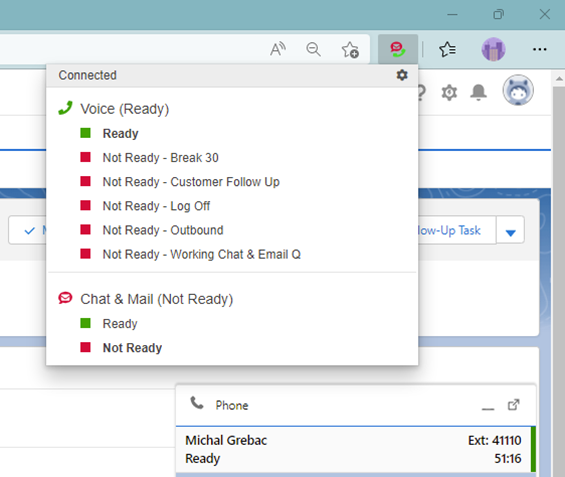Click the green Voice phone icon
The height and width of the screenshot is (477, 565).
coord(65,108)
